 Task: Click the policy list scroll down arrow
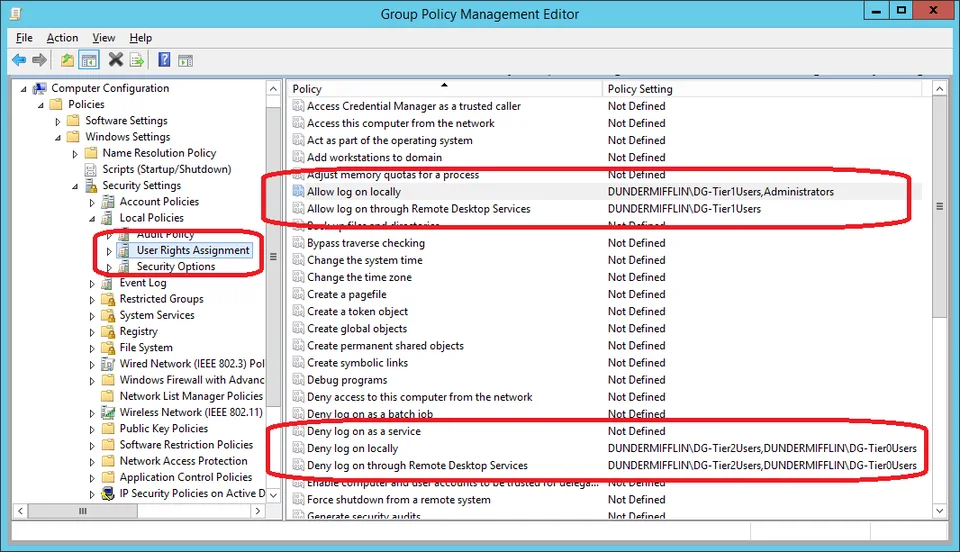[x=940, y=511]
